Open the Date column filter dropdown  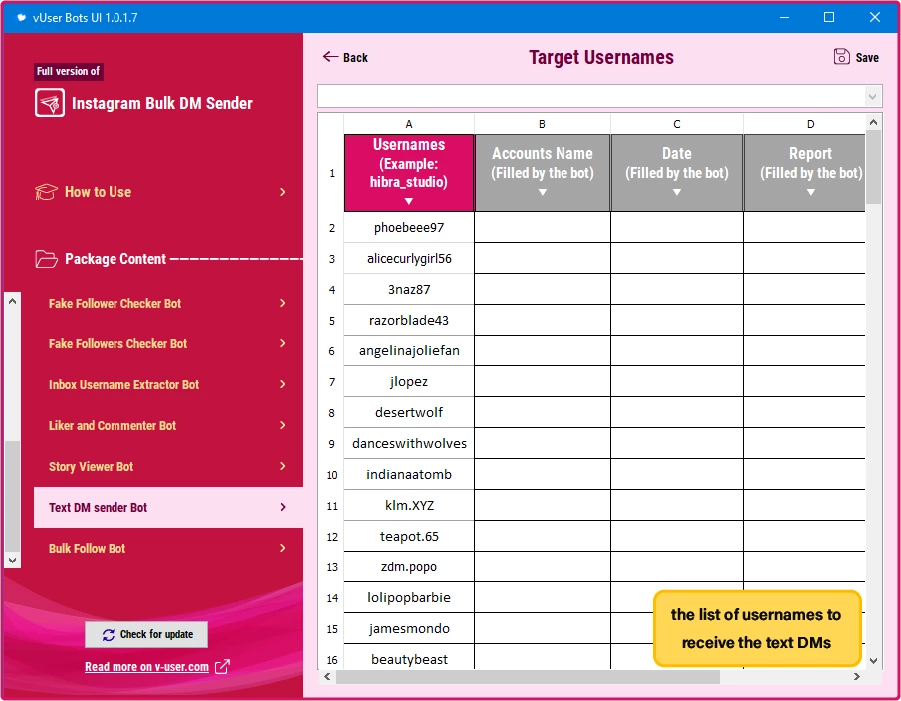click(677, 192)
